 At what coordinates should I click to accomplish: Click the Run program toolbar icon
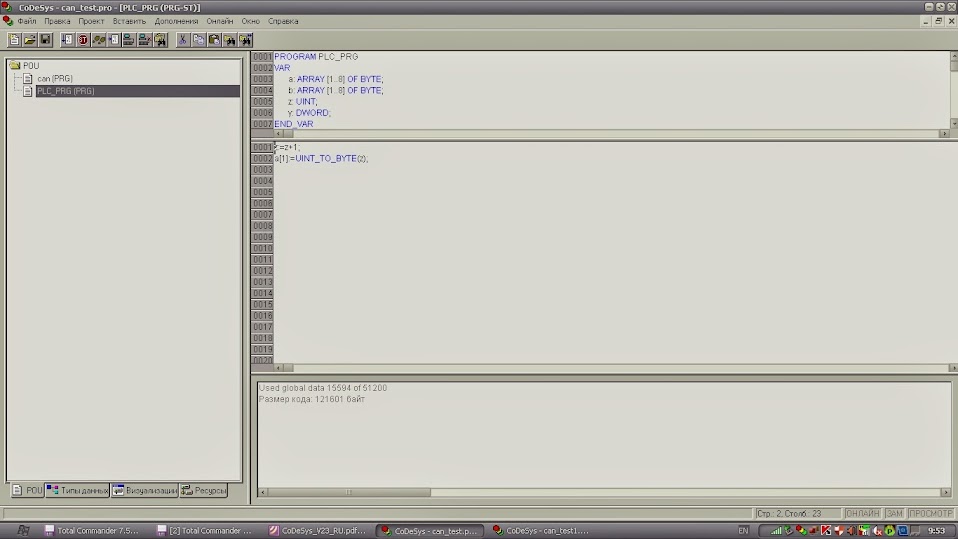point(67,40)
